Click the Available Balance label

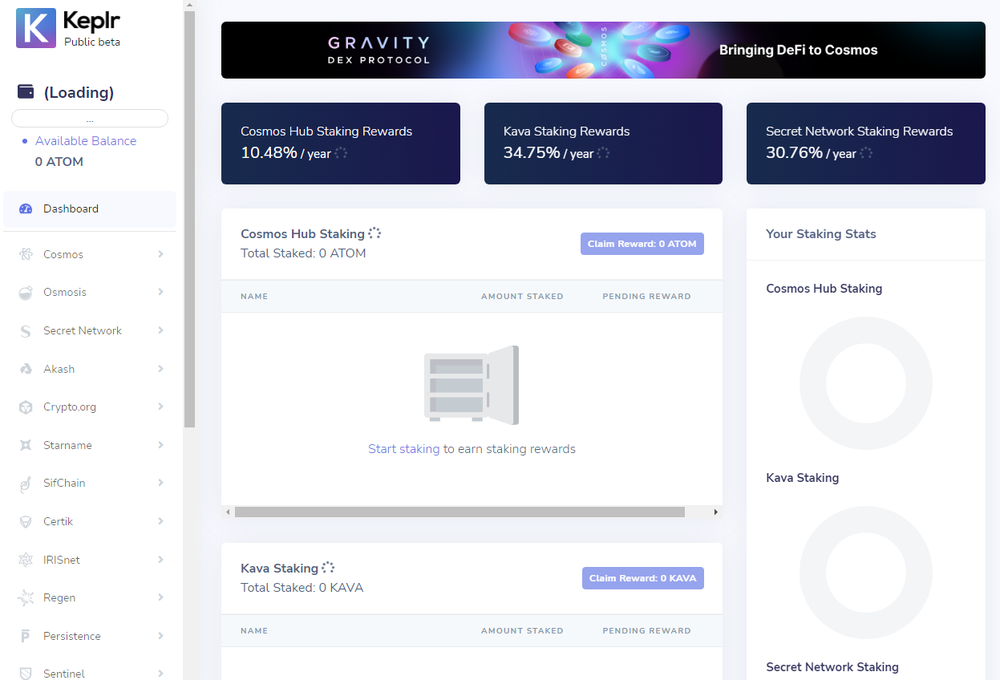tap(85, 141)
